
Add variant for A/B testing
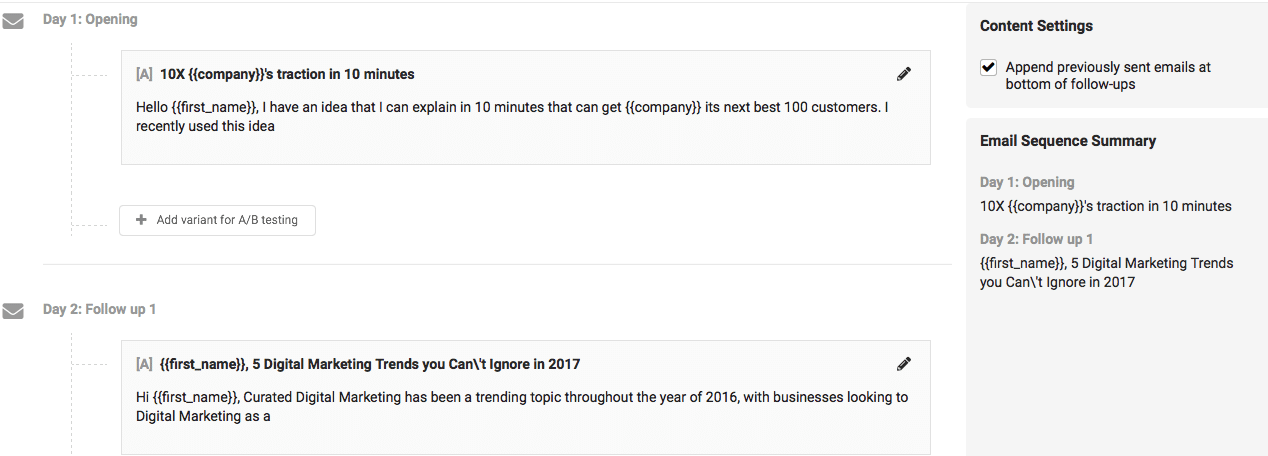click(x=217, y=220)
